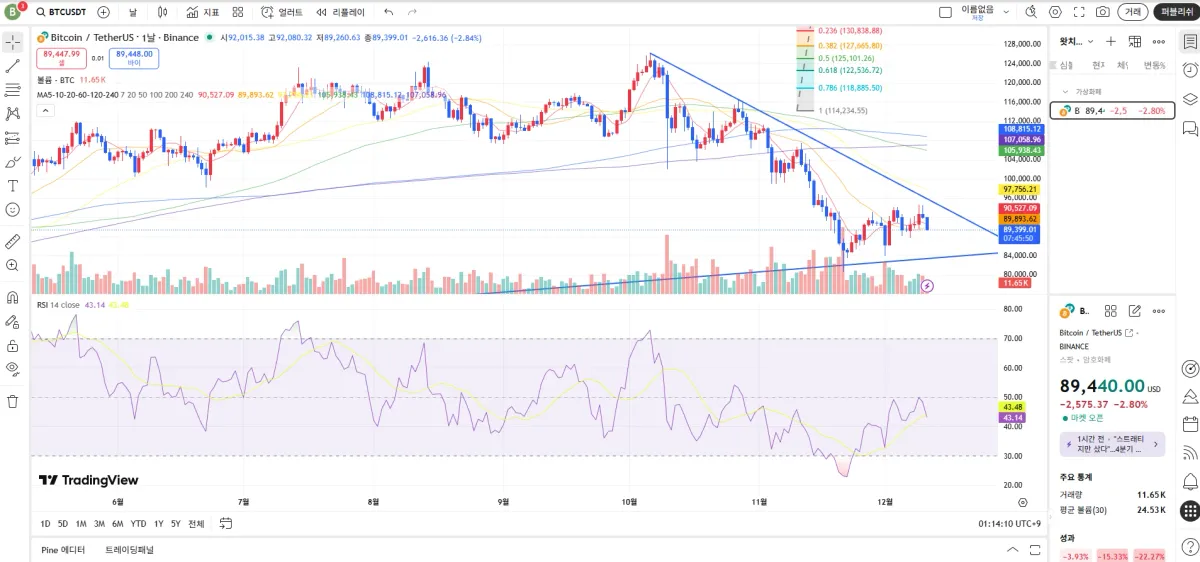Click the undo arrow
Viewport: 1200px width, 562px height.
click(388, 12)
